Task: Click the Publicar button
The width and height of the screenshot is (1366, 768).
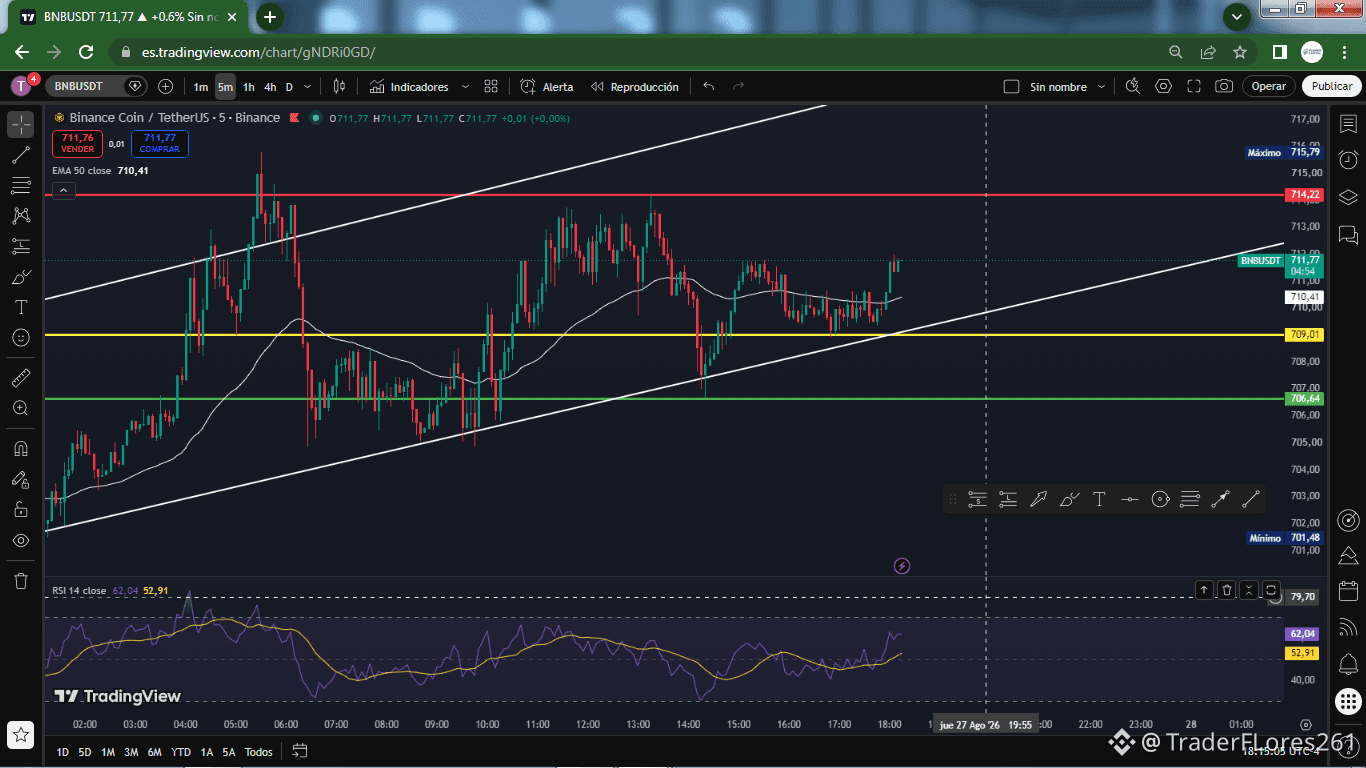Action: click(x=1332, y=87)
